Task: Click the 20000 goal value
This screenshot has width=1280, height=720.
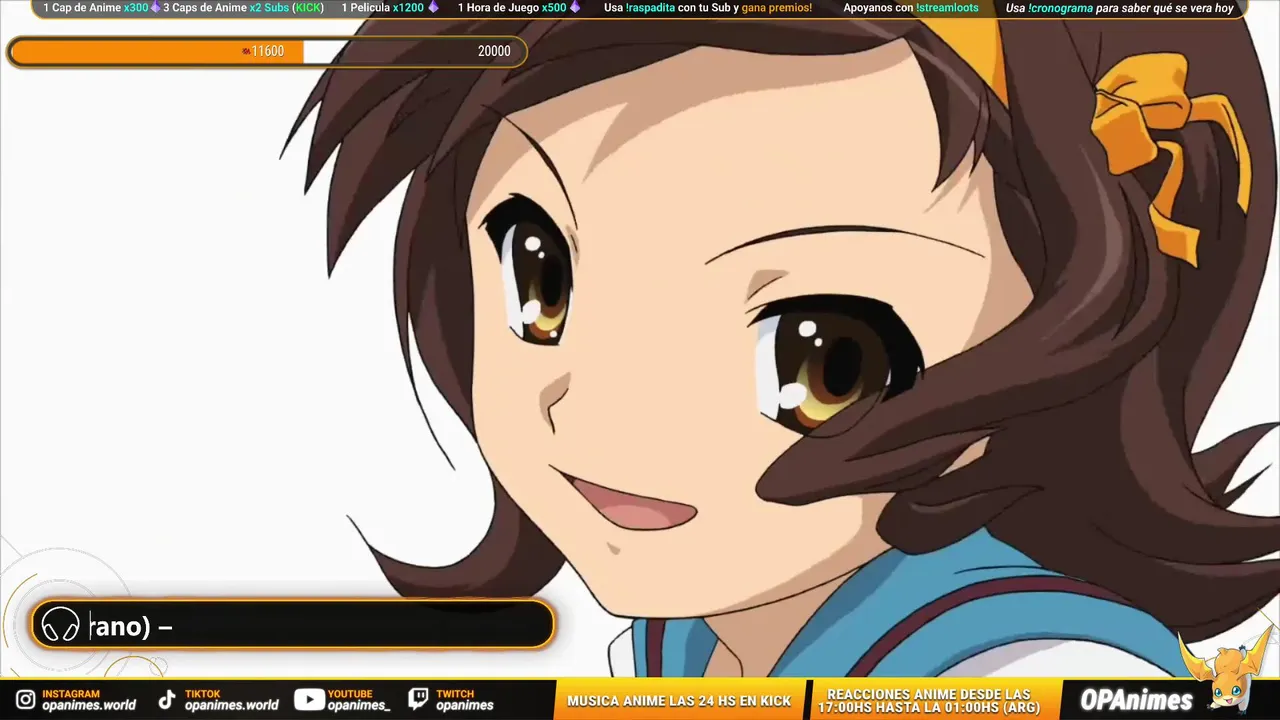Action: click(x=494, y=51)
